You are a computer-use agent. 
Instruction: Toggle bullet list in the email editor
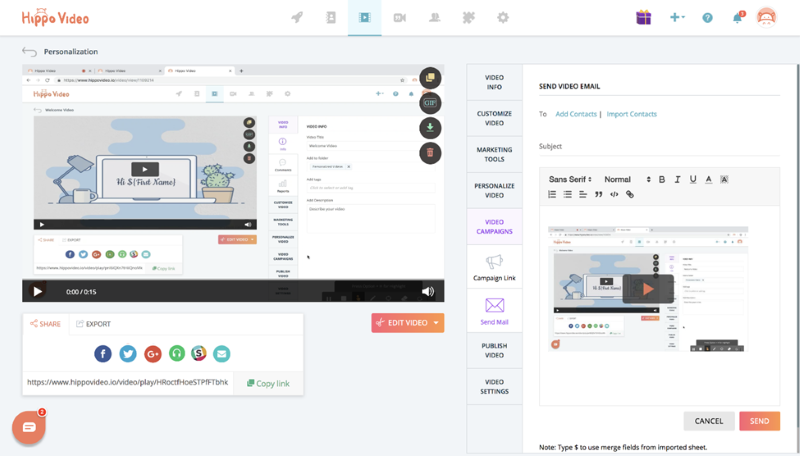pyautogui.click(x=567, y=194)
